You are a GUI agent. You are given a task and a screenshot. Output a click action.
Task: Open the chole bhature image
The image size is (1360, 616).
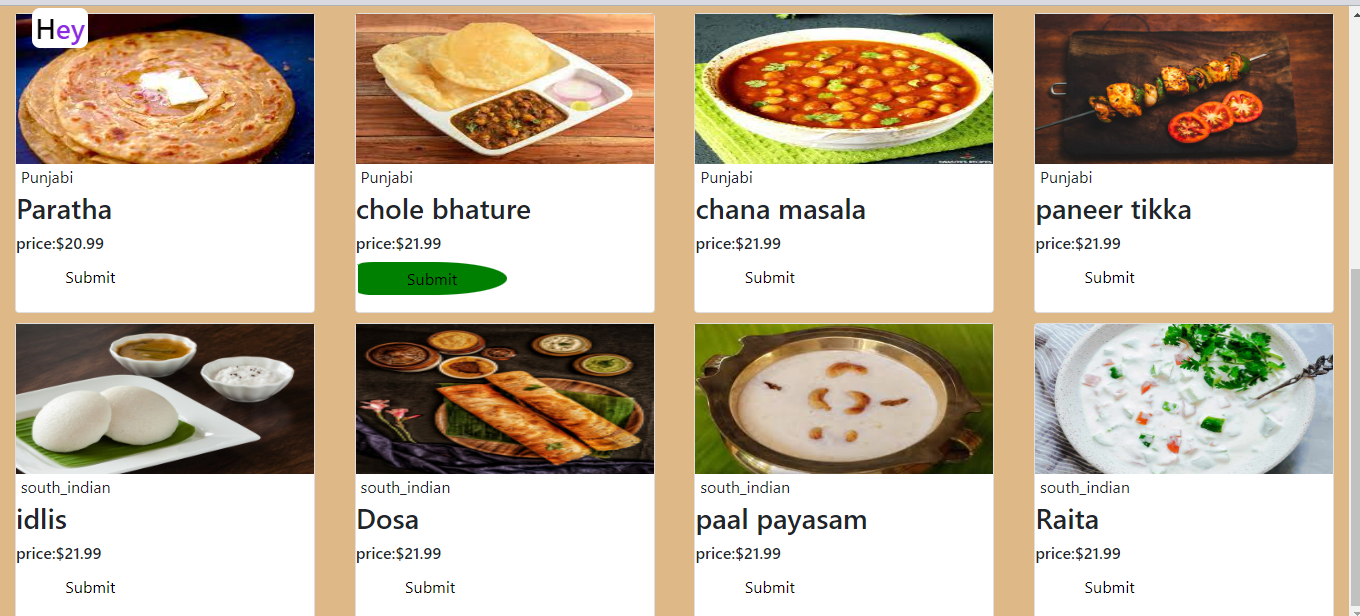tap(504, 88)
